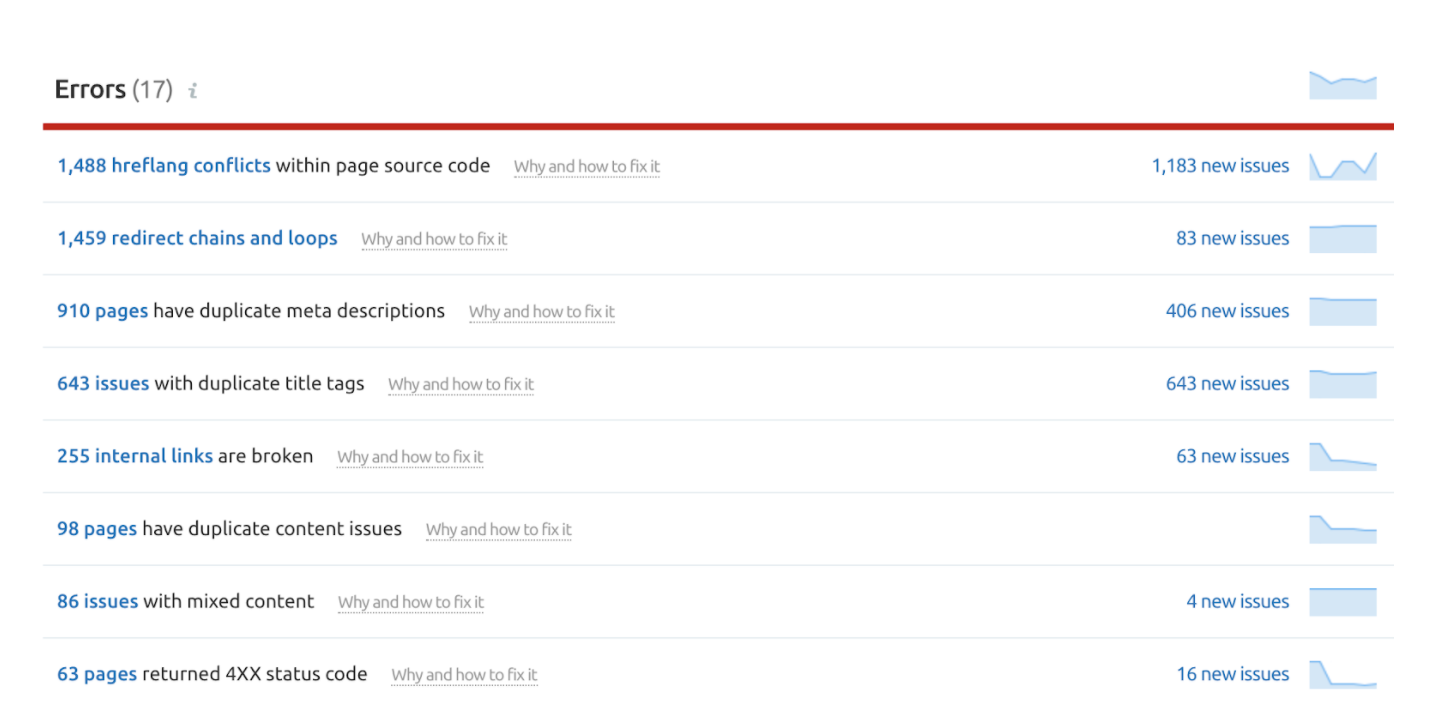View the 16 new 4XX status issues
1430x722 pixels.
pos(1233,673)
